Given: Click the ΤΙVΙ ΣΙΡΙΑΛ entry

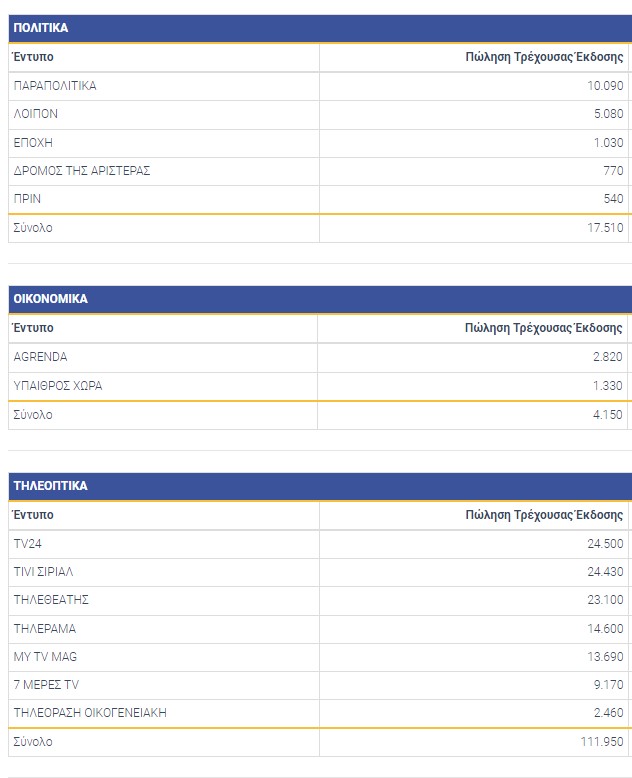Looking at the screenshot, I should coord(43,572).
